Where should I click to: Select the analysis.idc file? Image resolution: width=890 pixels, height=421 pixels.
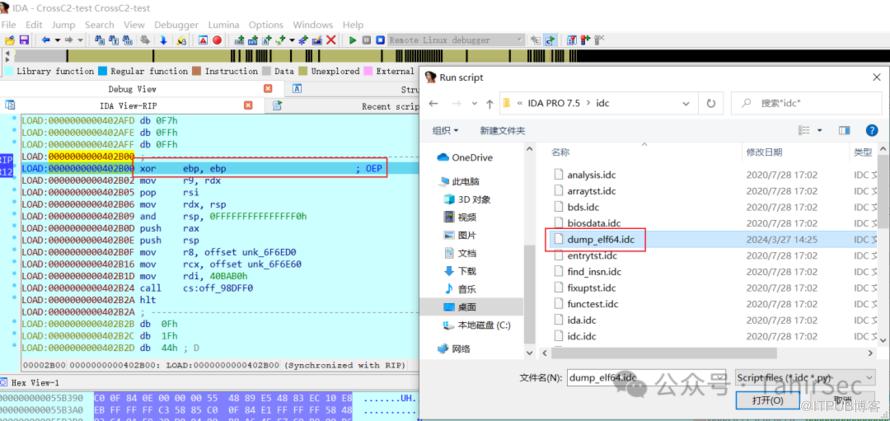591,175
